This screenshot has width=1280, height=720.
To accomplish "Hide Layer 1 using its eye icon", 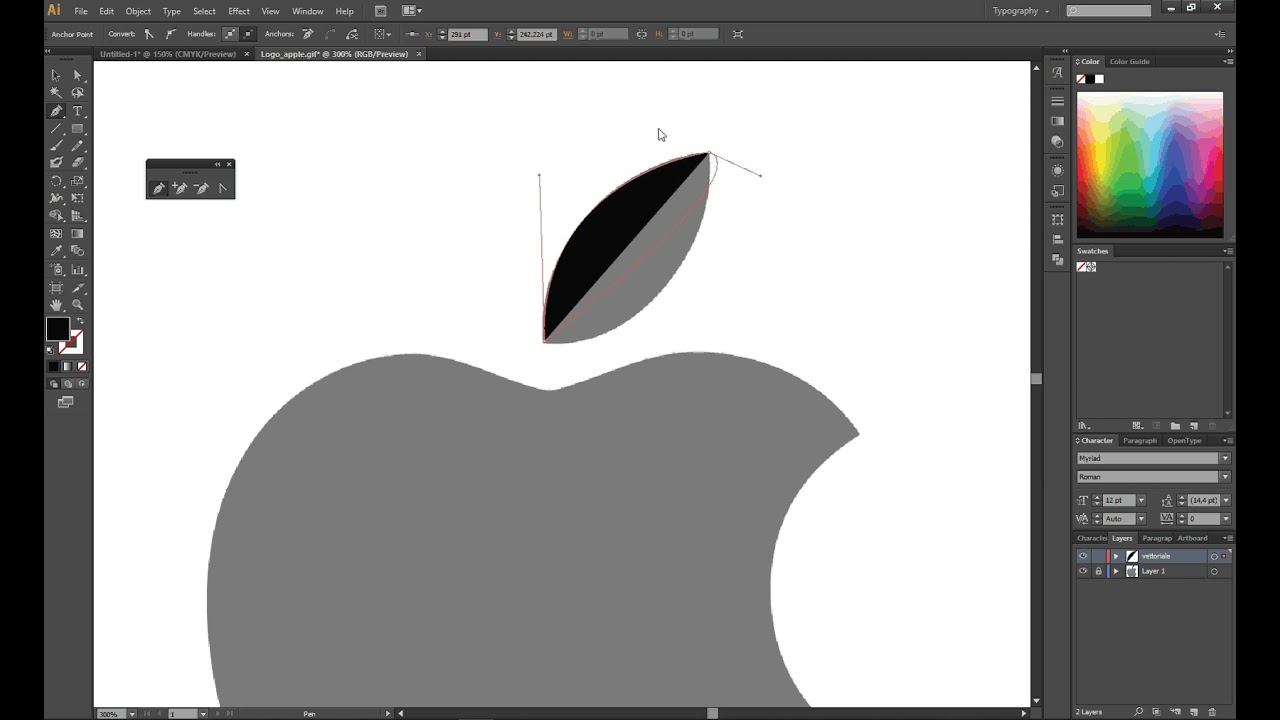I will click(x=1083, y=571).
